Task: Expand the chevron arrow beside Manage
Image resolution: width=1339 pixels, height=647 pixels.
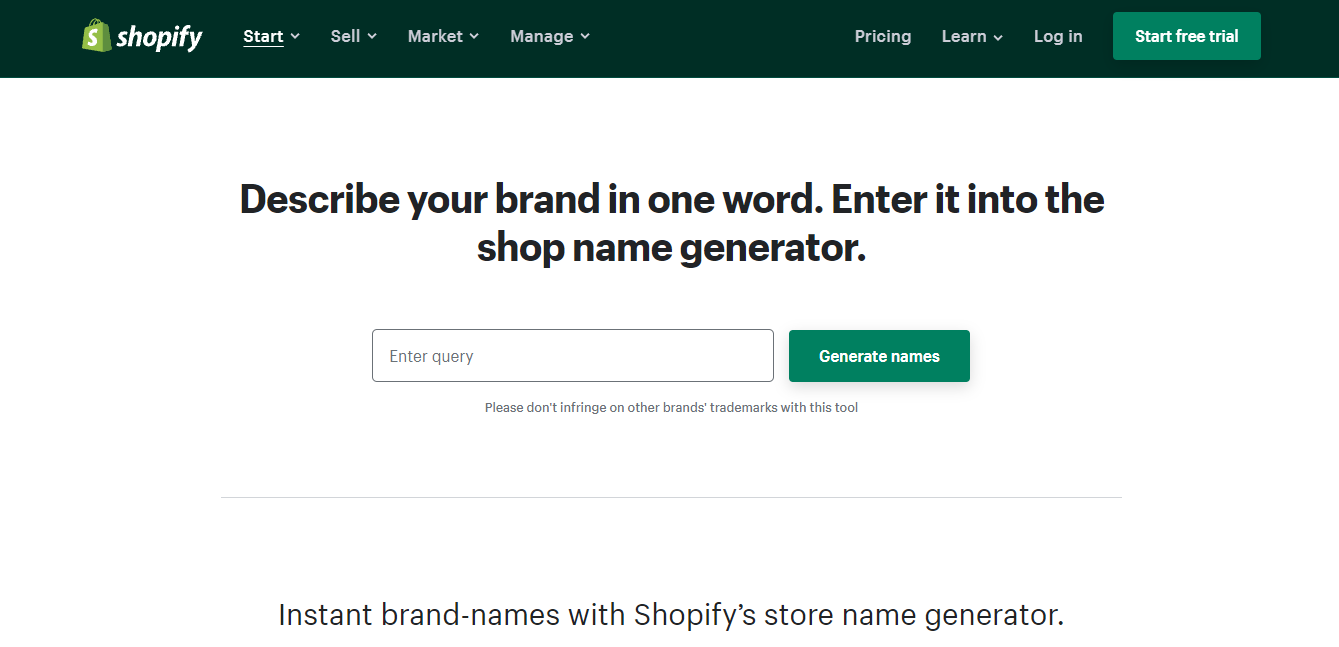Action: click(585, 36)
